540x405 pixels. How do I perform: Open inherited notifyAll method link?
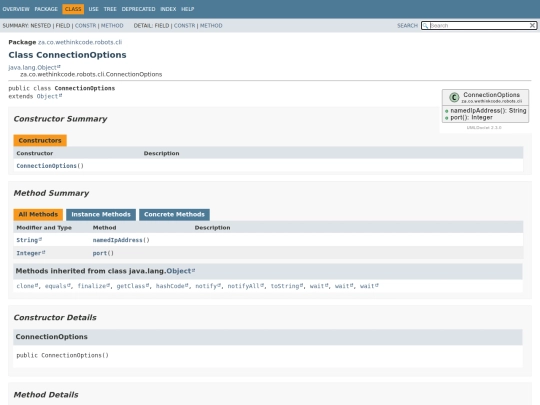click(x=245, y=286)
